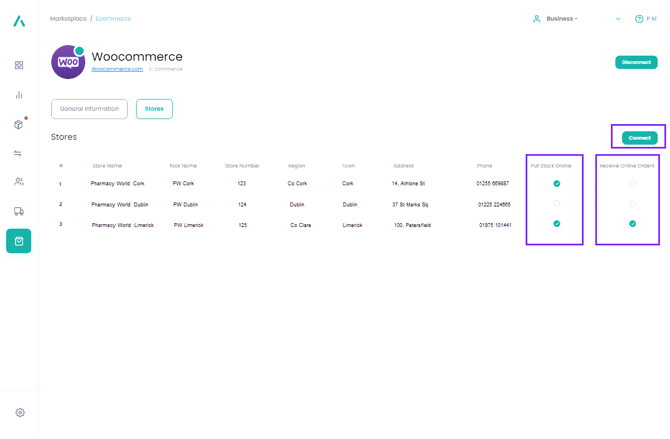The height and width of the screenshot is (439, 670).
Task: Click the Connect button above the table
Action: point(639,138)
